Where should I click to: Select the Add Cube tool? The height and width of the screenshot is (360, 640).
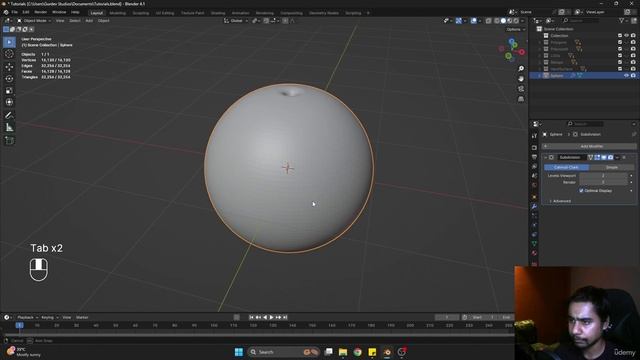pyautogui.click(x=9, y=140)
